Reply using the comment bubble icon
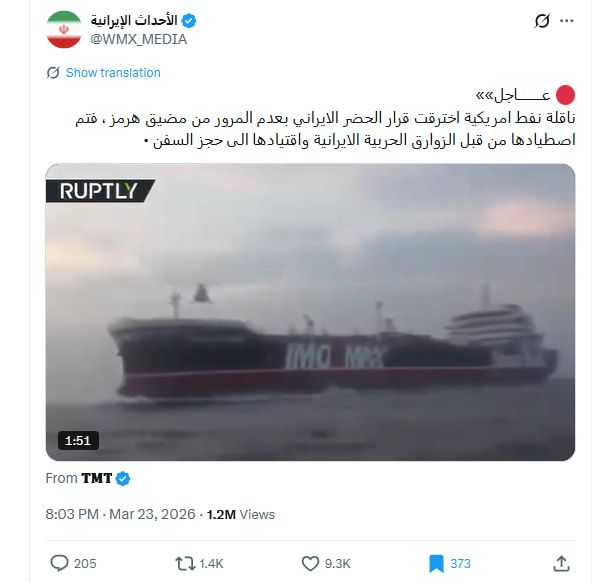 (59, 564)
